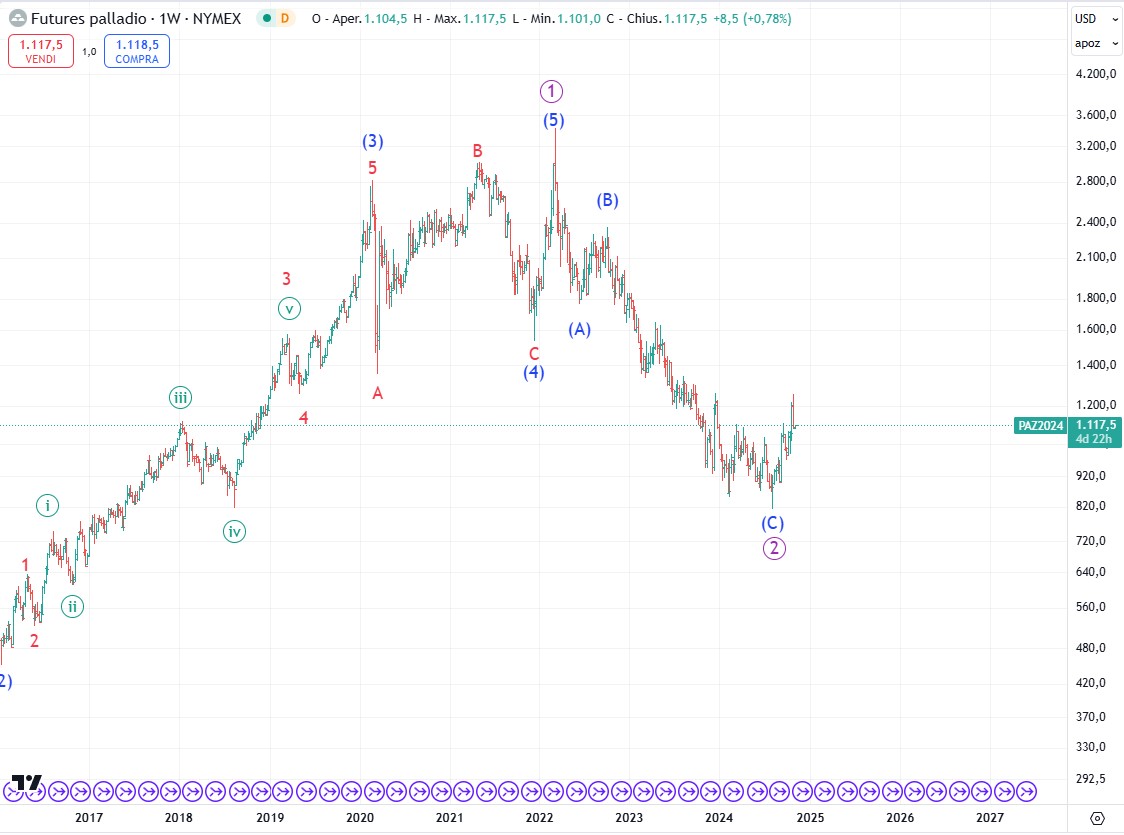Click the palladium symbol logo icon
The image size is (1124, 835).
pos(17,19)
